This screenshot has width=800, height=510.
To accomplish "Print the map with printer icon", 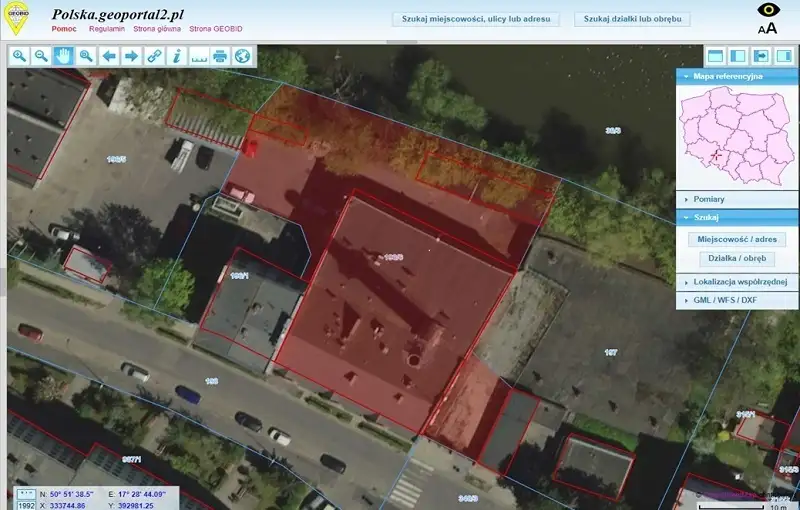I will tap(220, 56).
